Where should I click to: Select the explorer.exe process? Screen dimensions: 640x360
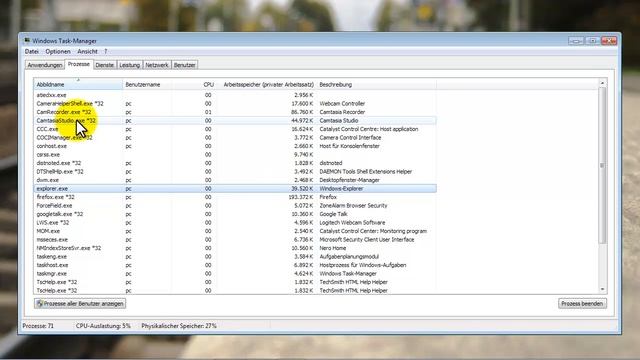tap(235, 189)
